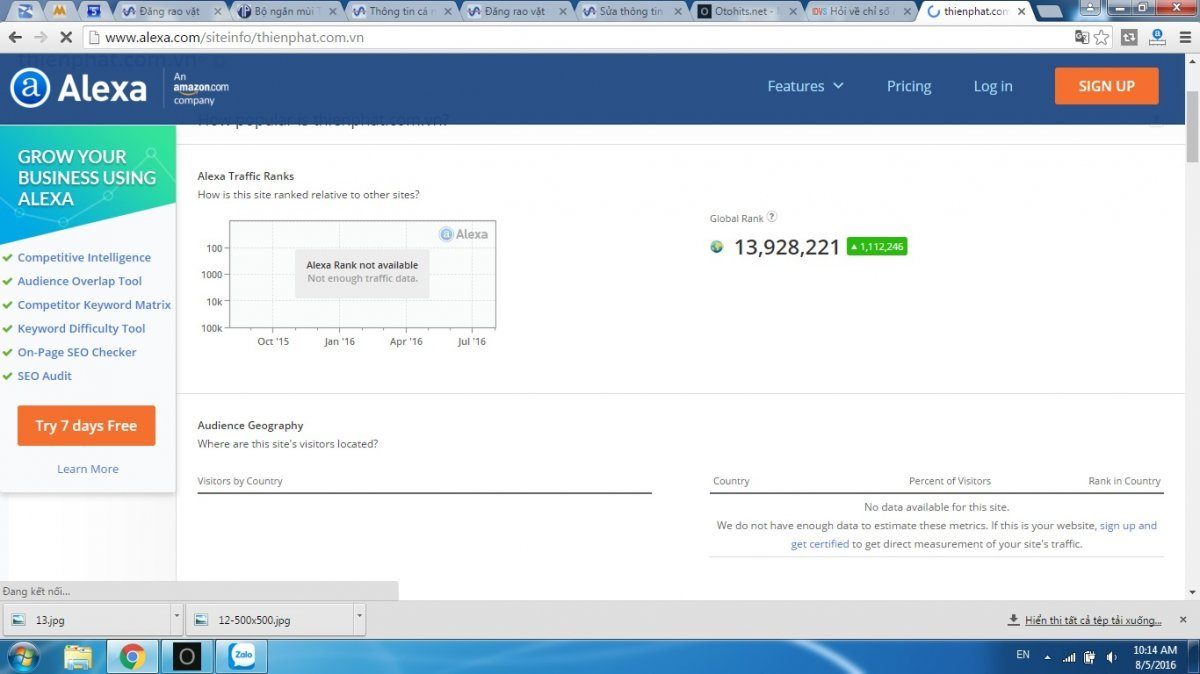Image resolution: width=1200 pixels, height=674 pixels.
Task: Open downloaded file 12-500x500.jpg
Action: tap(270, 620)
